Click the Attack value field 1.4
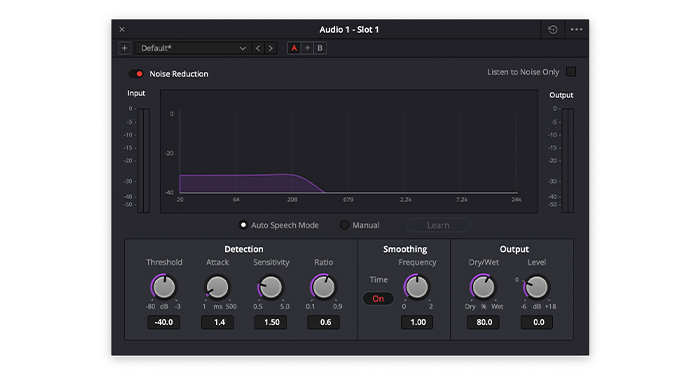700x380 pixels. click(x=217, y=322)
